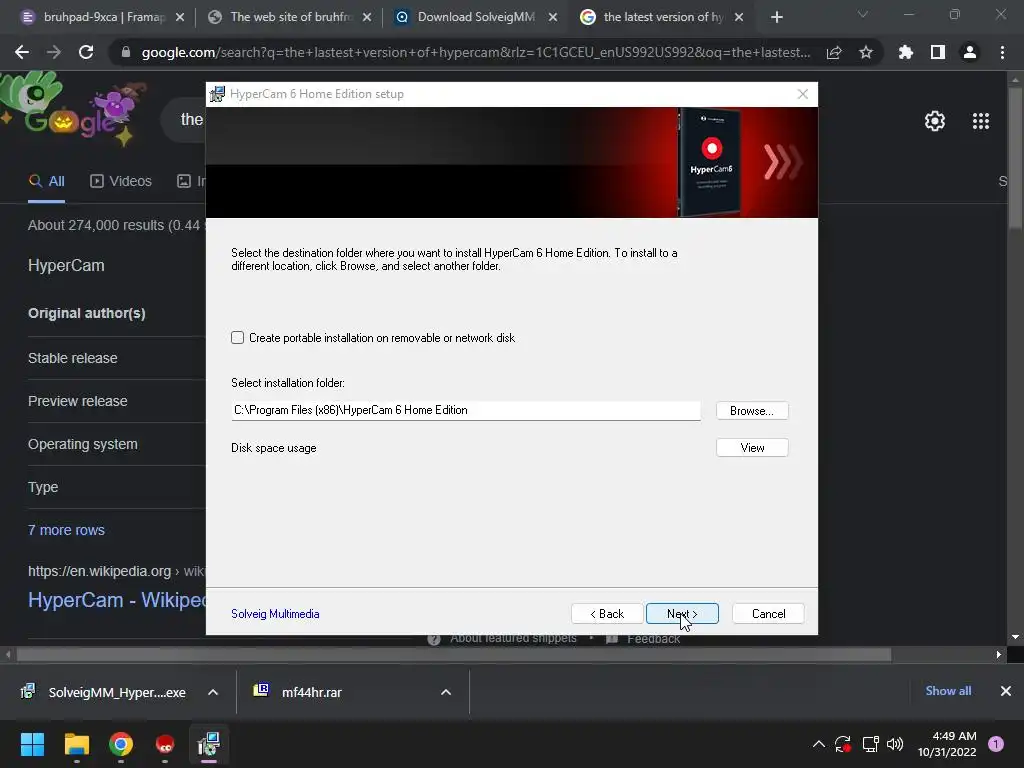Select the All search filter

click(46, 182)
